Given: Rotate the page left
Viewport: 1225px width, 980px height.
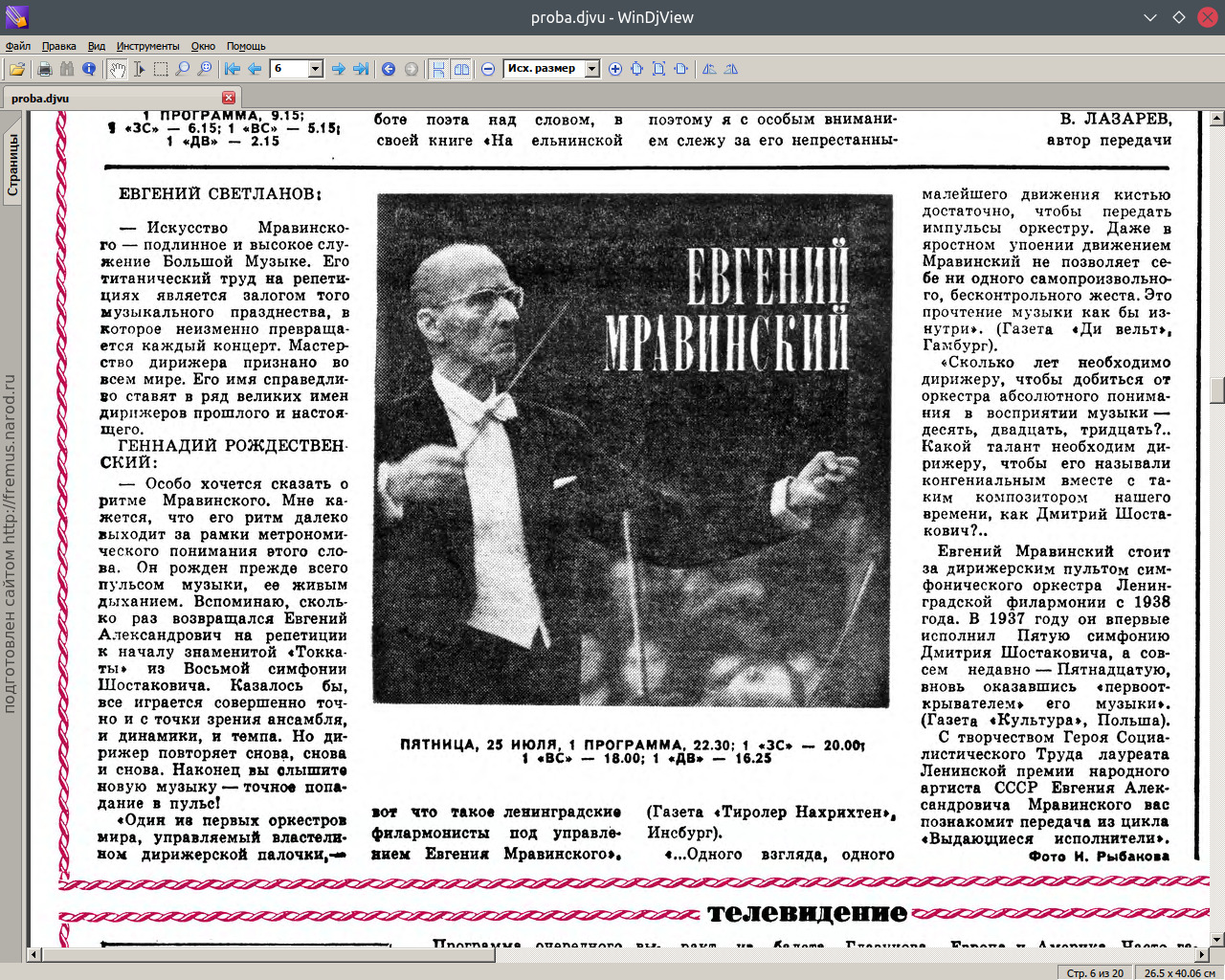Looking at the screenshot, I should click(709, 69).
